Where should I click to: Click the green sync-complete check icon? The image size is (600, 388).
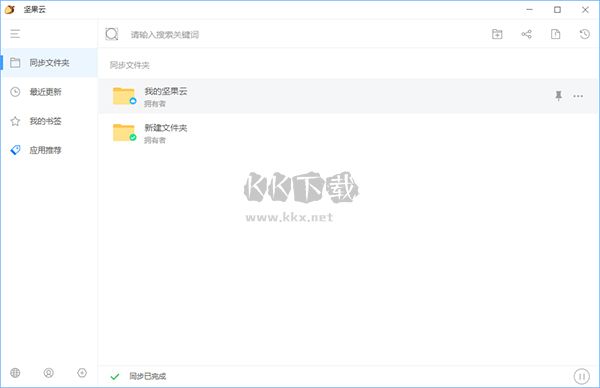click(x=115, y=377)
